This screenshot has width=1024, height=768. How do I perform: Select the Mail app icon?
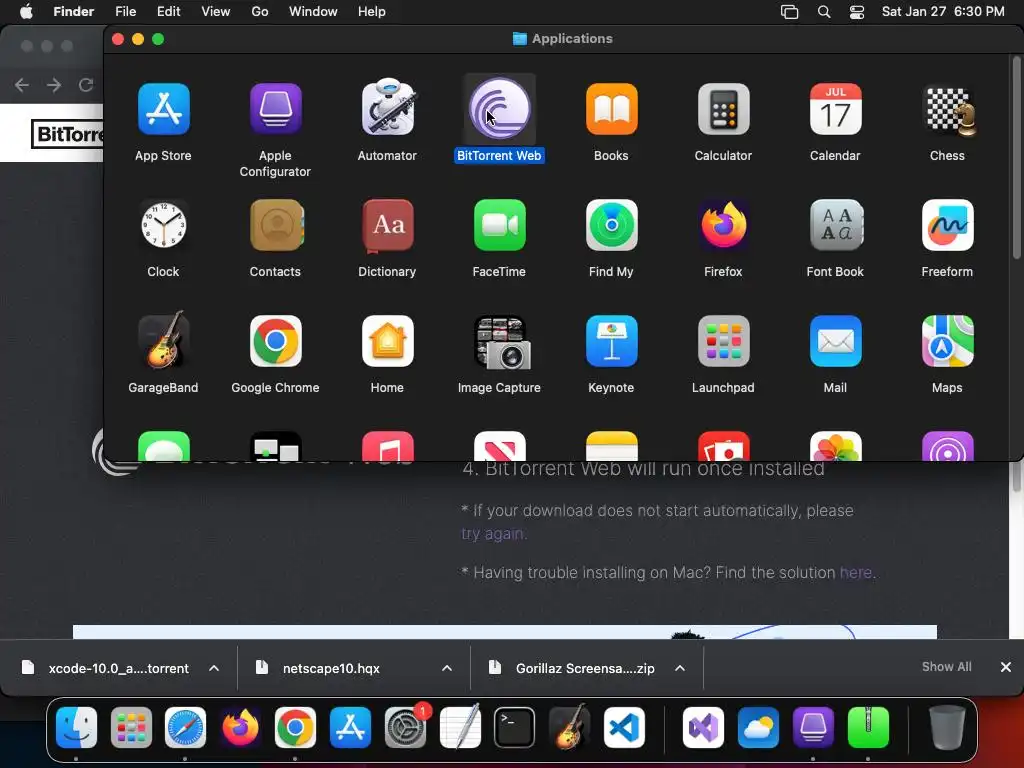(835, 341)
